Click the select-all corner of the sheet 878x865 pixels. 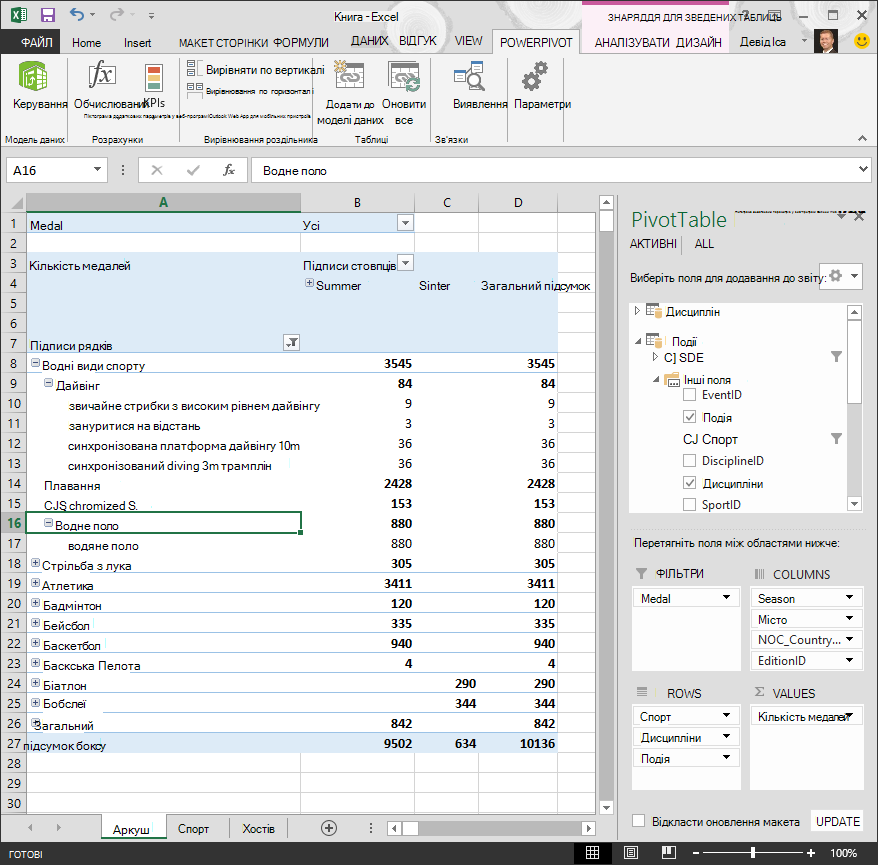click(x=15, y=202)
